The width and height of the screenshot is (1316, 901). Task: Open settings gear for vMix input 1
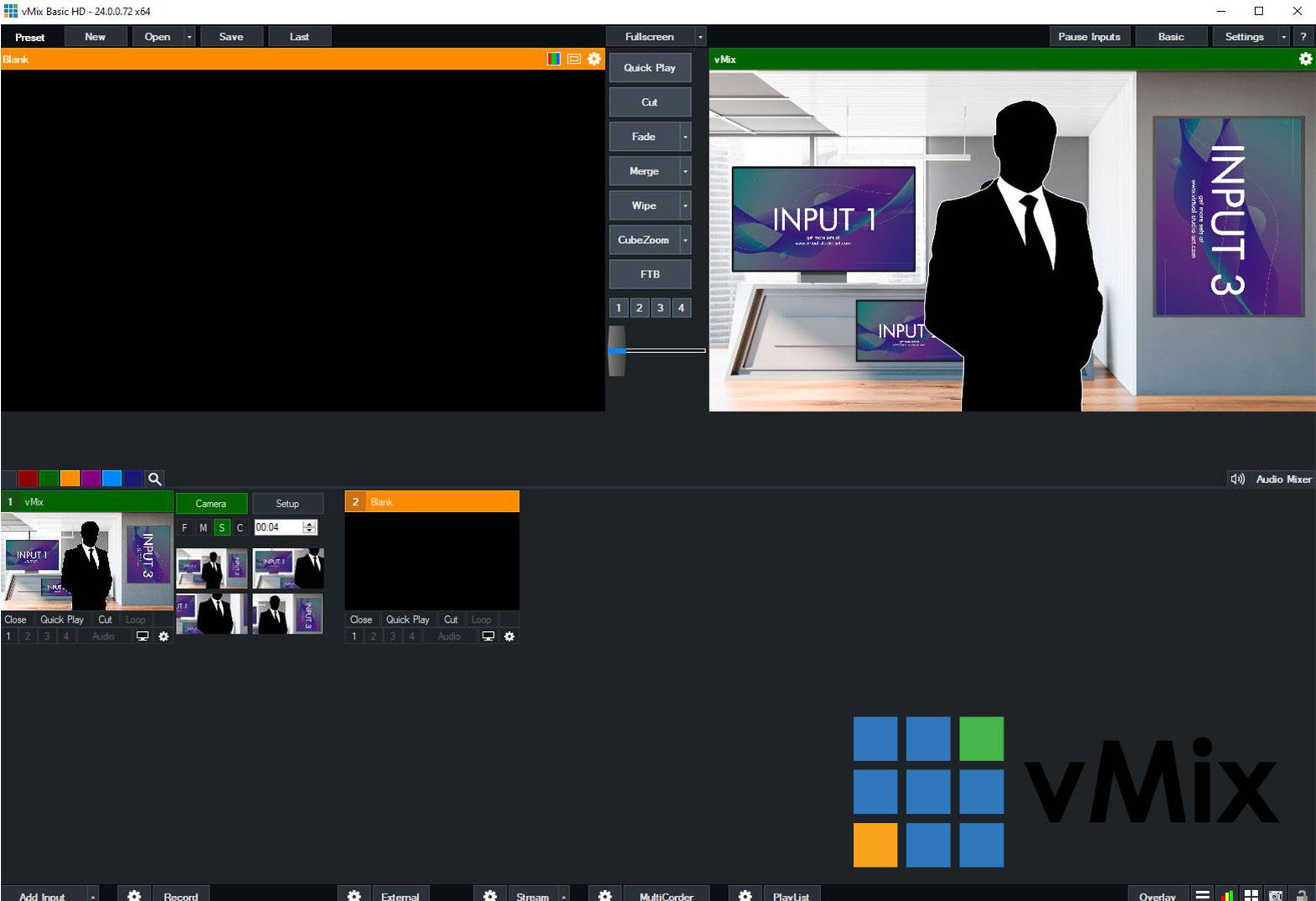click(x=163, y=636)
